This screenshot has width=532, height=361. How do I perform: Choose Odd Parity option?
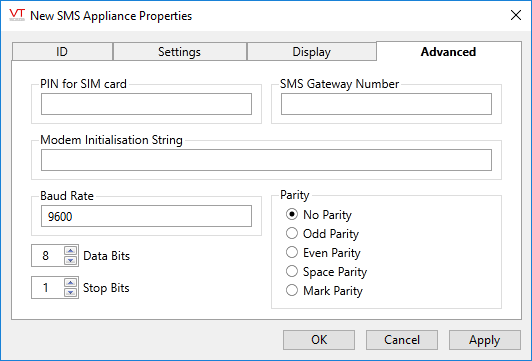click(x=292, y=233)
